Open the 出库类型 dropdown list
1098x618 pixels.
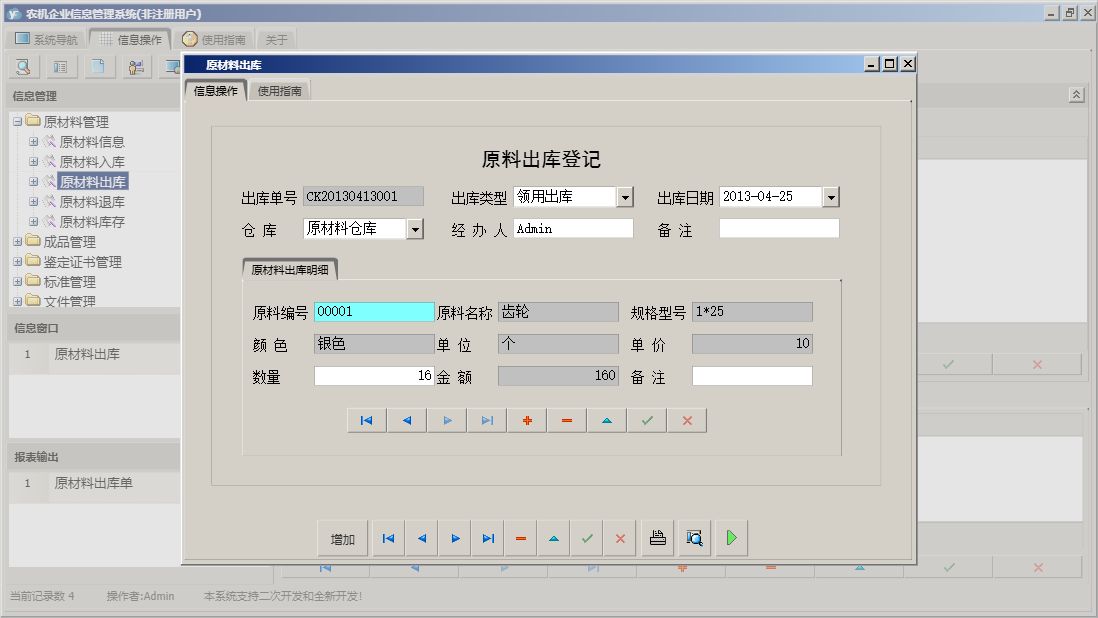coord(627,196)
